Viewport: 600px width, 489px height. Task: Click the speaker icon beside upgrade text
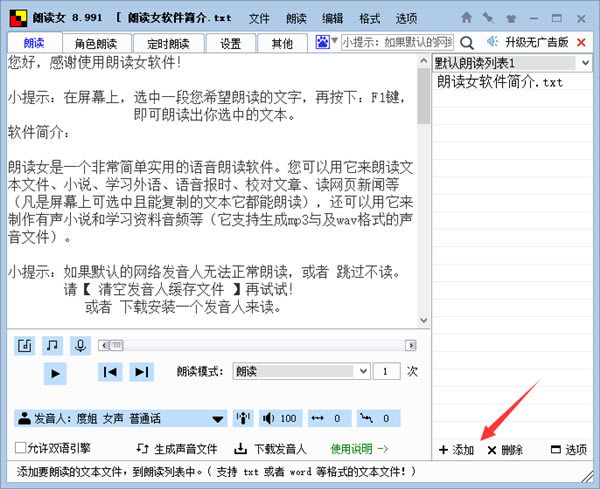tap(492, 41)
